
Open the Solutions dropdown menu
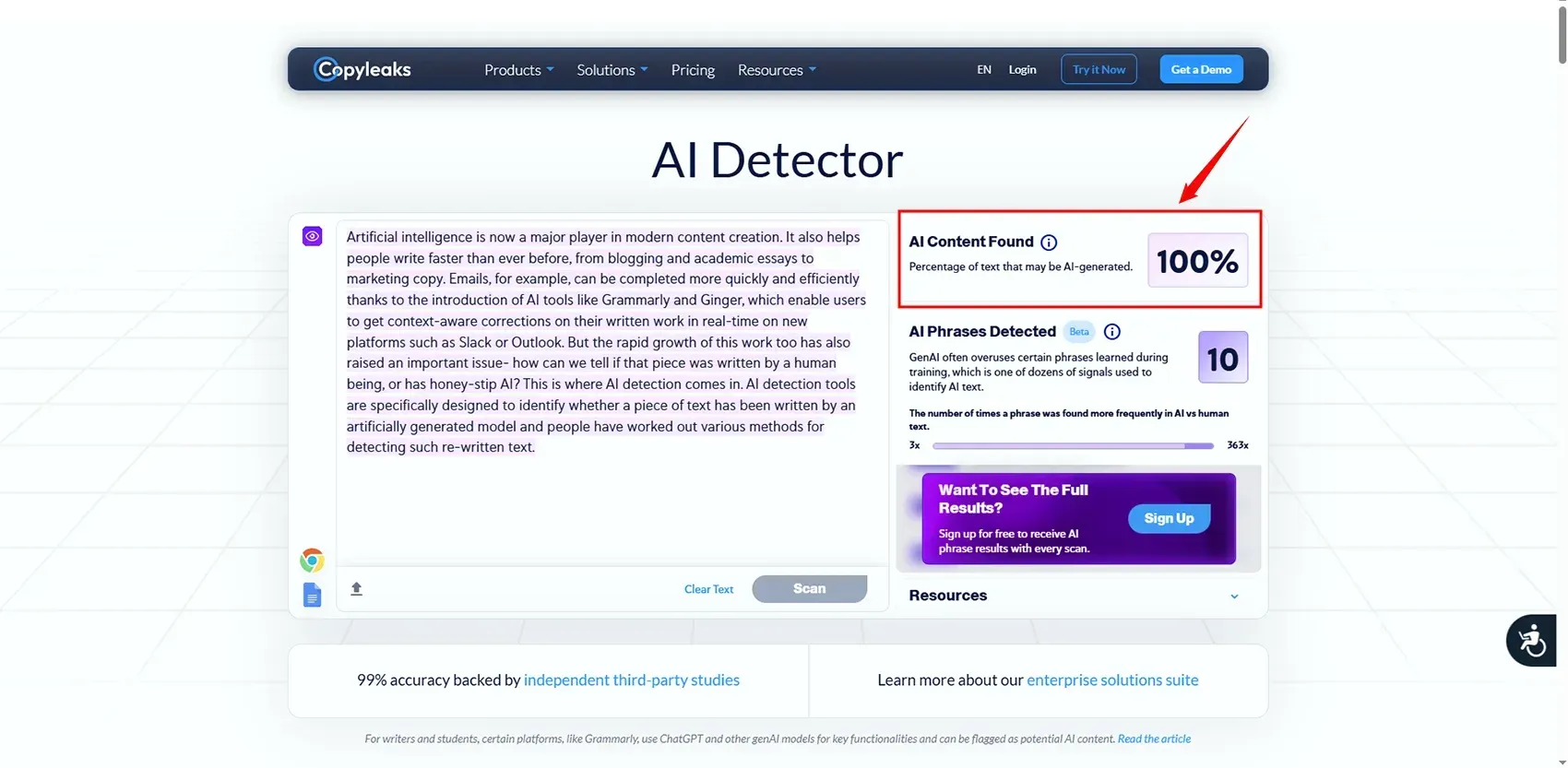(x=612, y=70)
